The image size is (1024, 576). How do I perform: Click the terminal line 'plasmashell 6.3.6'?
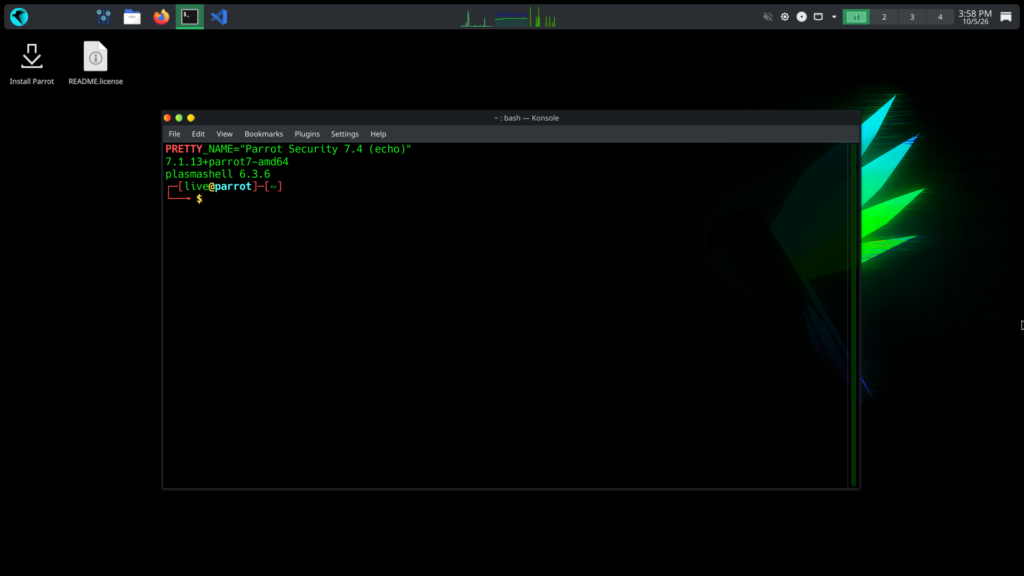(x=217, y=174)
